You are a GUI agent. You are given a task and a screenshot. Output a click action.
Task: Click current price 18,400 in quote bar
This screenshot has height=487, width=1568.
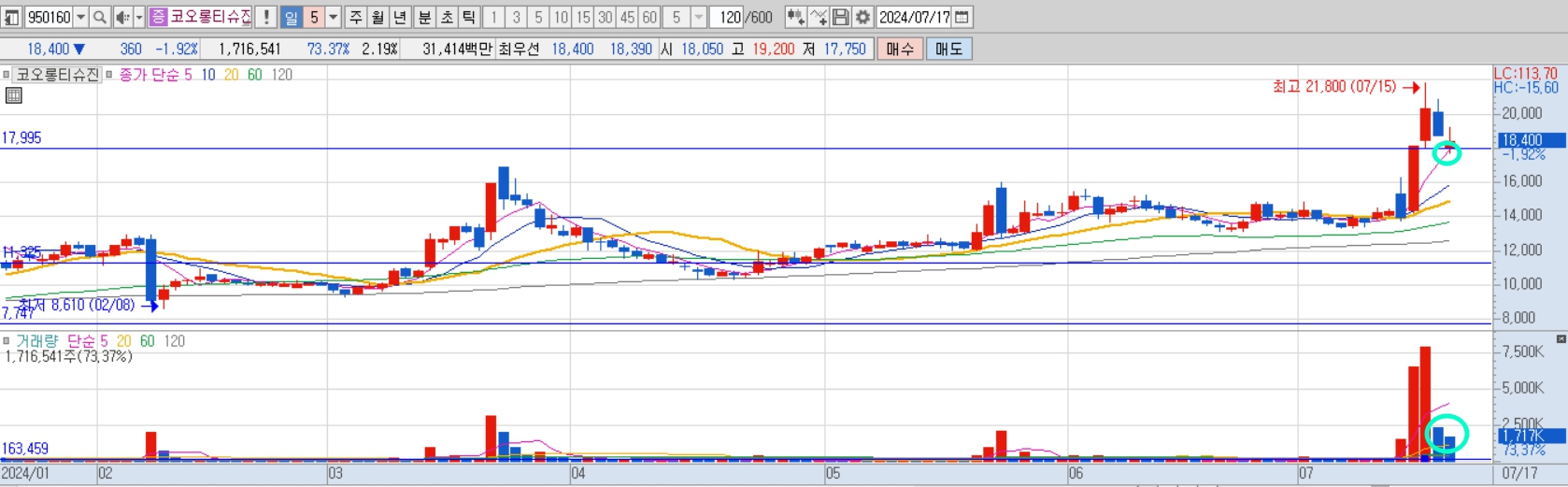pyautogui.click(x=49, y=49)
